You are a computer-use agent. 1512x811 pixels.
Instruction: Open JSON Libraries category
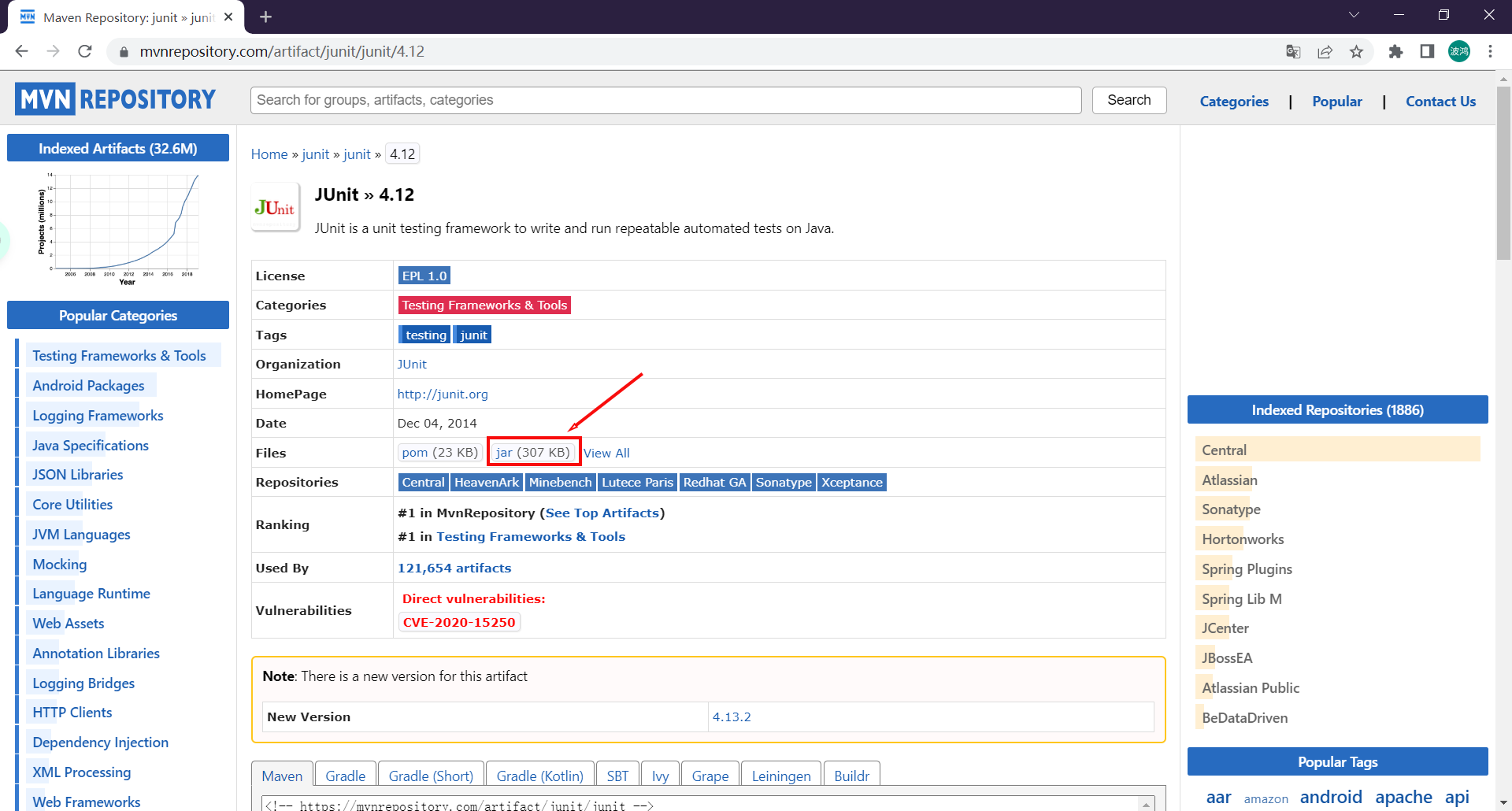coord(77,475)
